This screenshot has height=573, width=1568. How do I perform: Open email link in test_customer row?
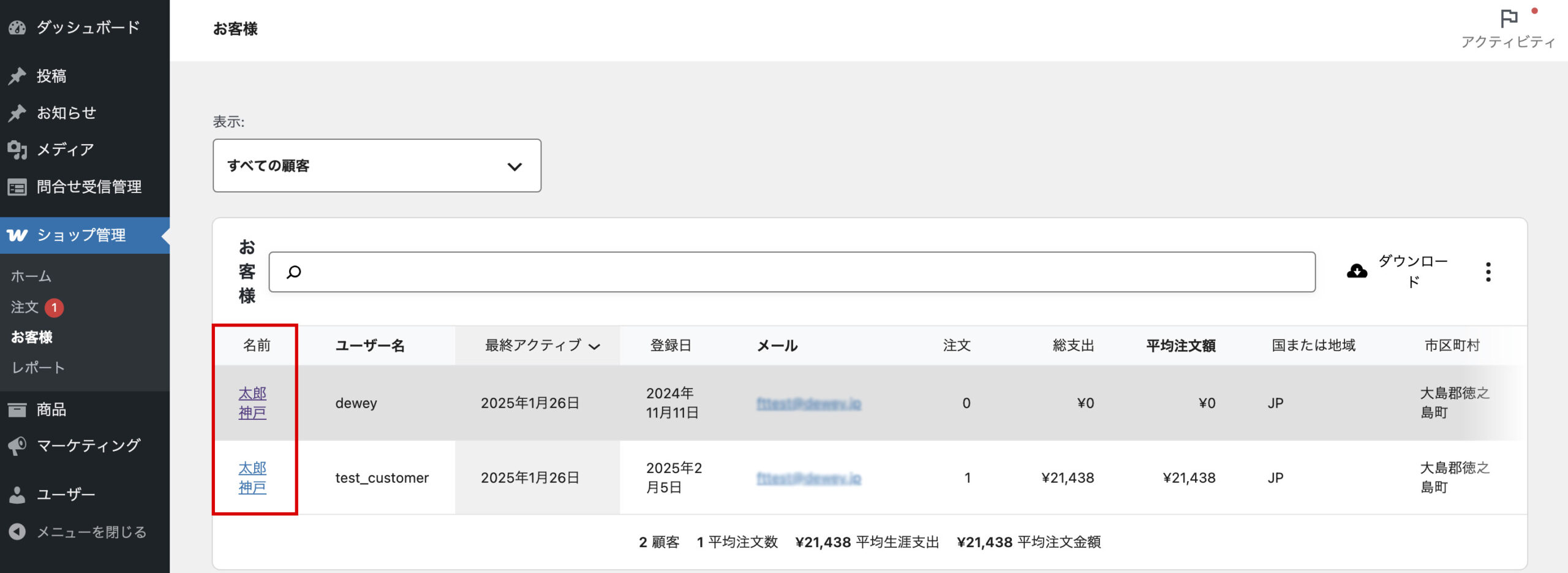click(809, 478)
